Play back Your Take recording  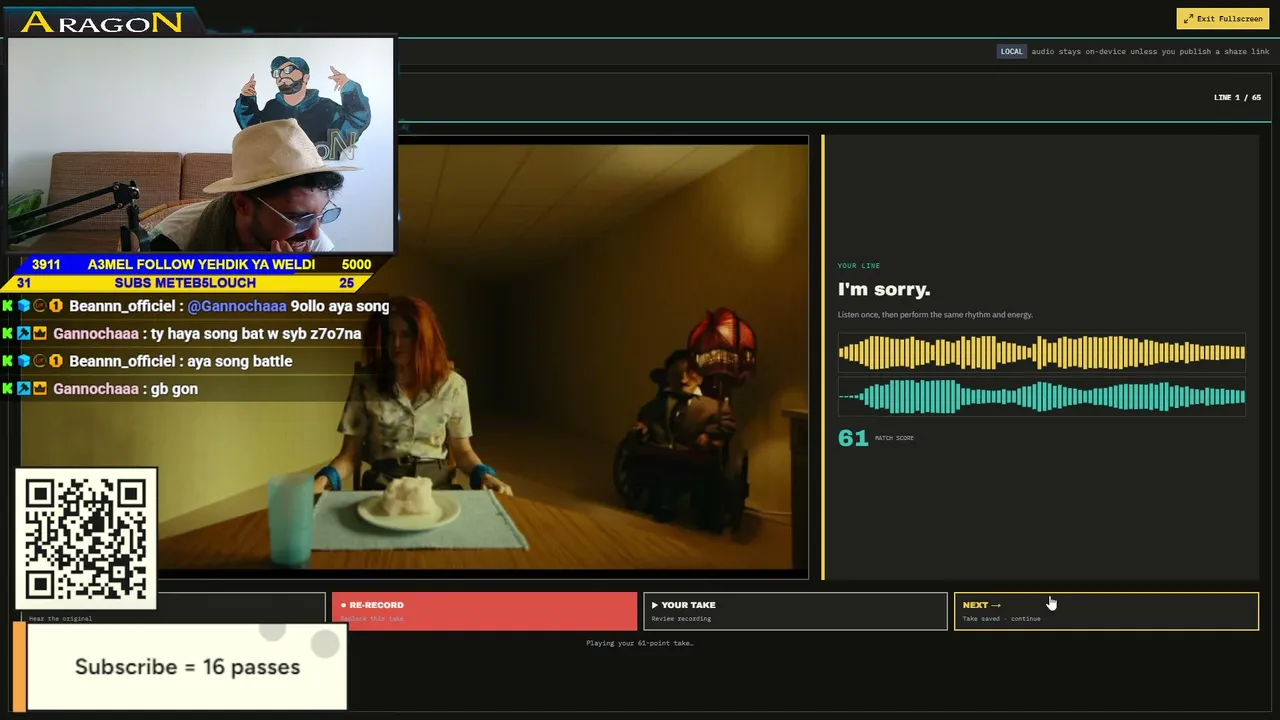click(x=795, y=611)
